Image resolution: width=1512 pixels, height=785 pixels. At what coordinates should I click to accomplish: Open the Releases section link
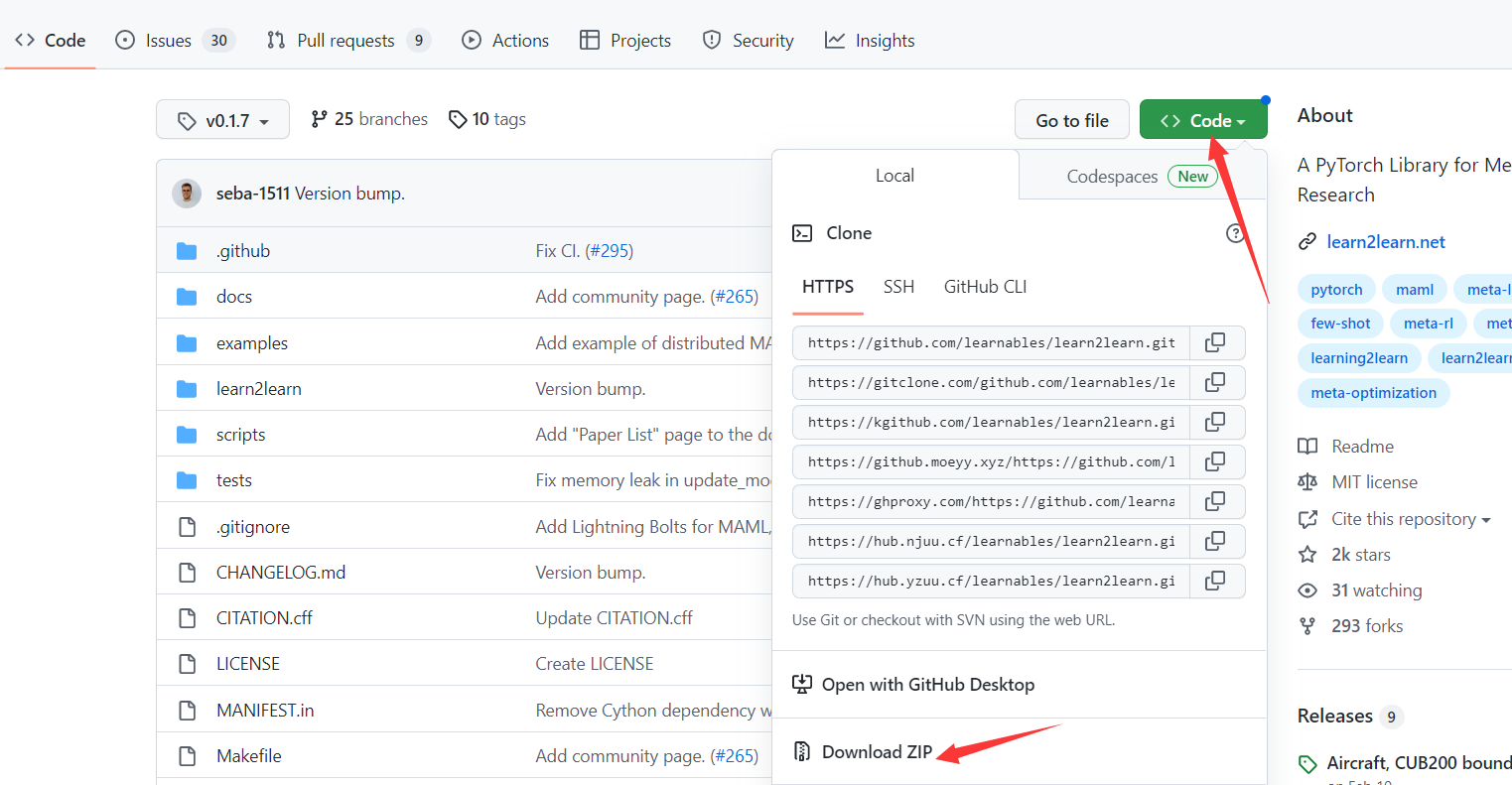1335,716
